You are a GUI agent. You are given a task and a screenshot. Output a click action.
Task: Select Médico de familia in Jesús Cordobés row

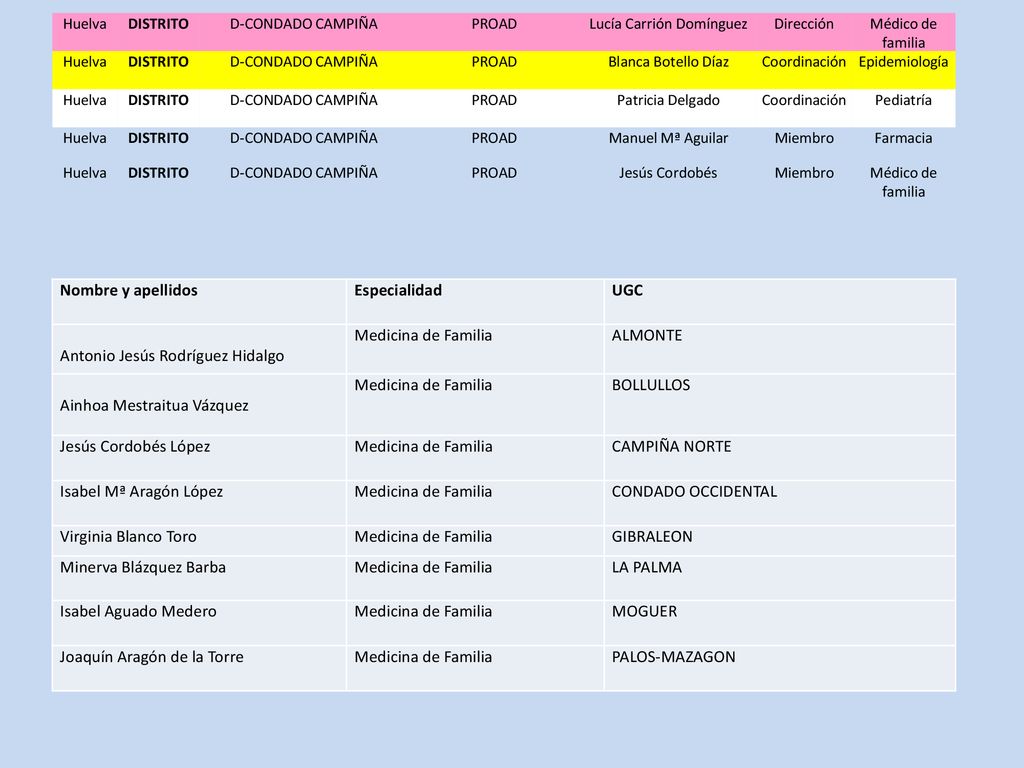[903, 182]
